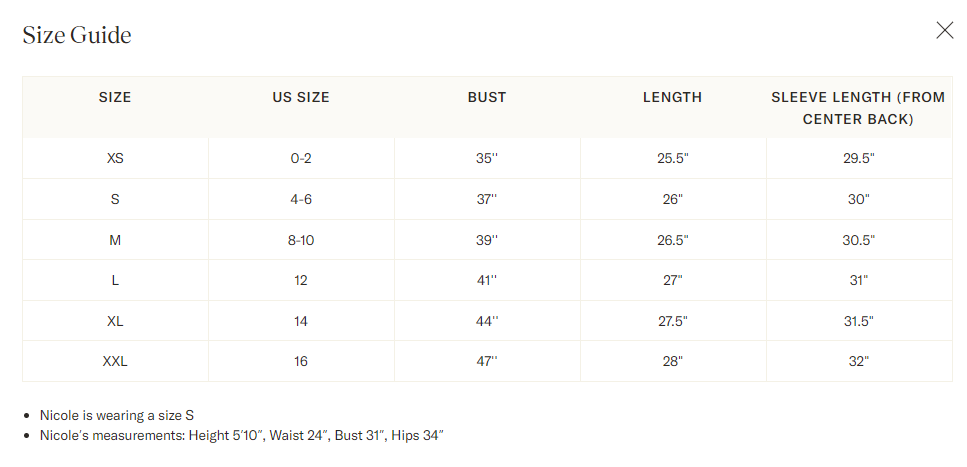Click the Size Guide heading
The image size is (967, 467).
77,35
